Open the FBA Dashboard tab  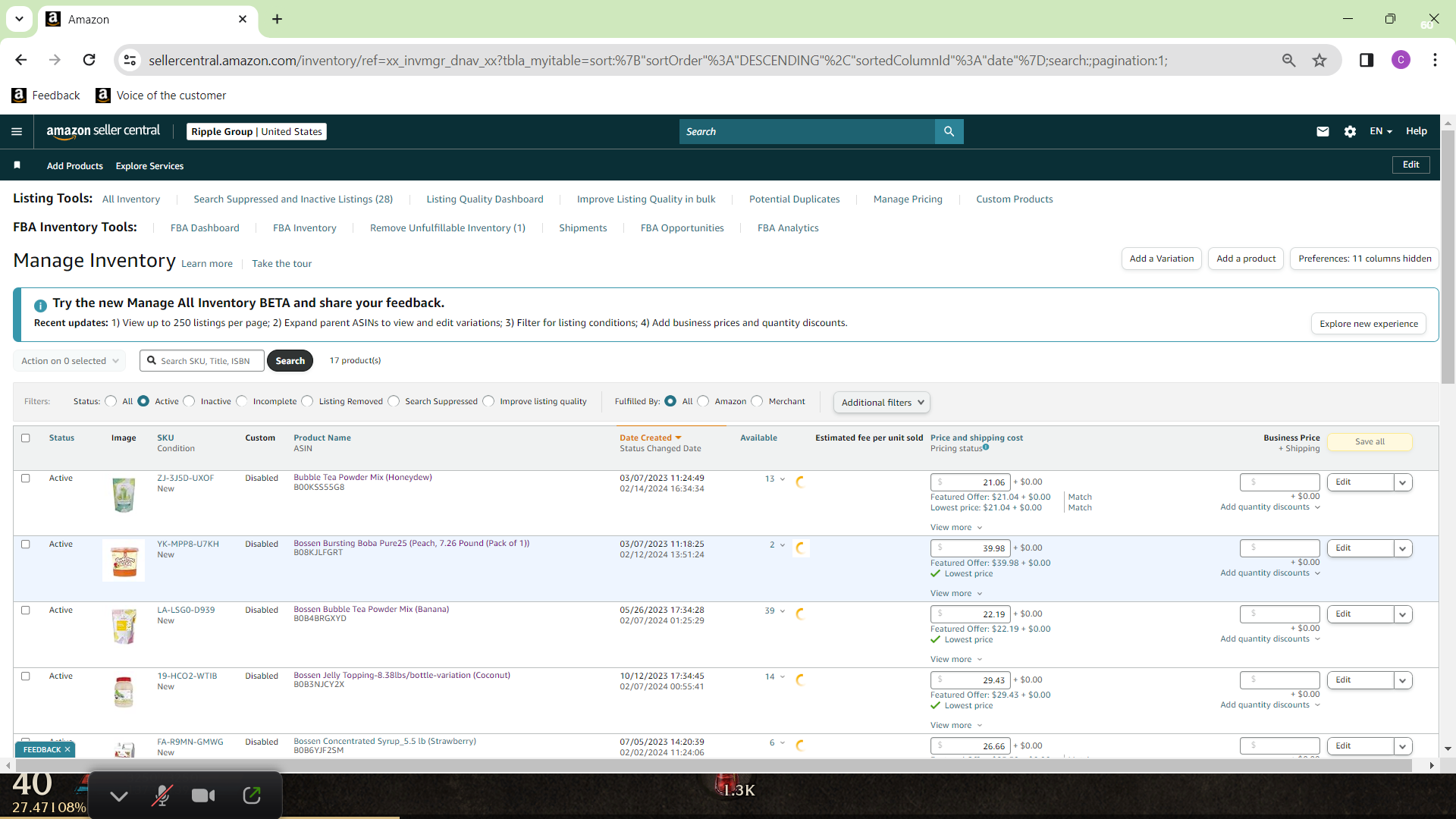point(205,228)
